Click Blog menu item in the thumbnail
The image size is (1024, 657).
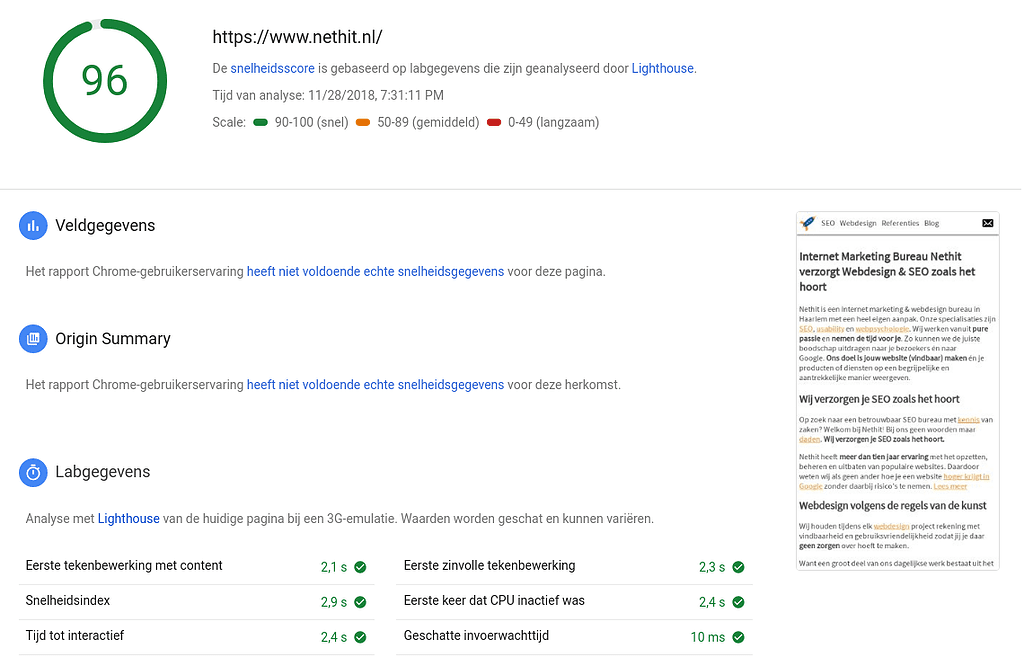(x=931, y=223)
